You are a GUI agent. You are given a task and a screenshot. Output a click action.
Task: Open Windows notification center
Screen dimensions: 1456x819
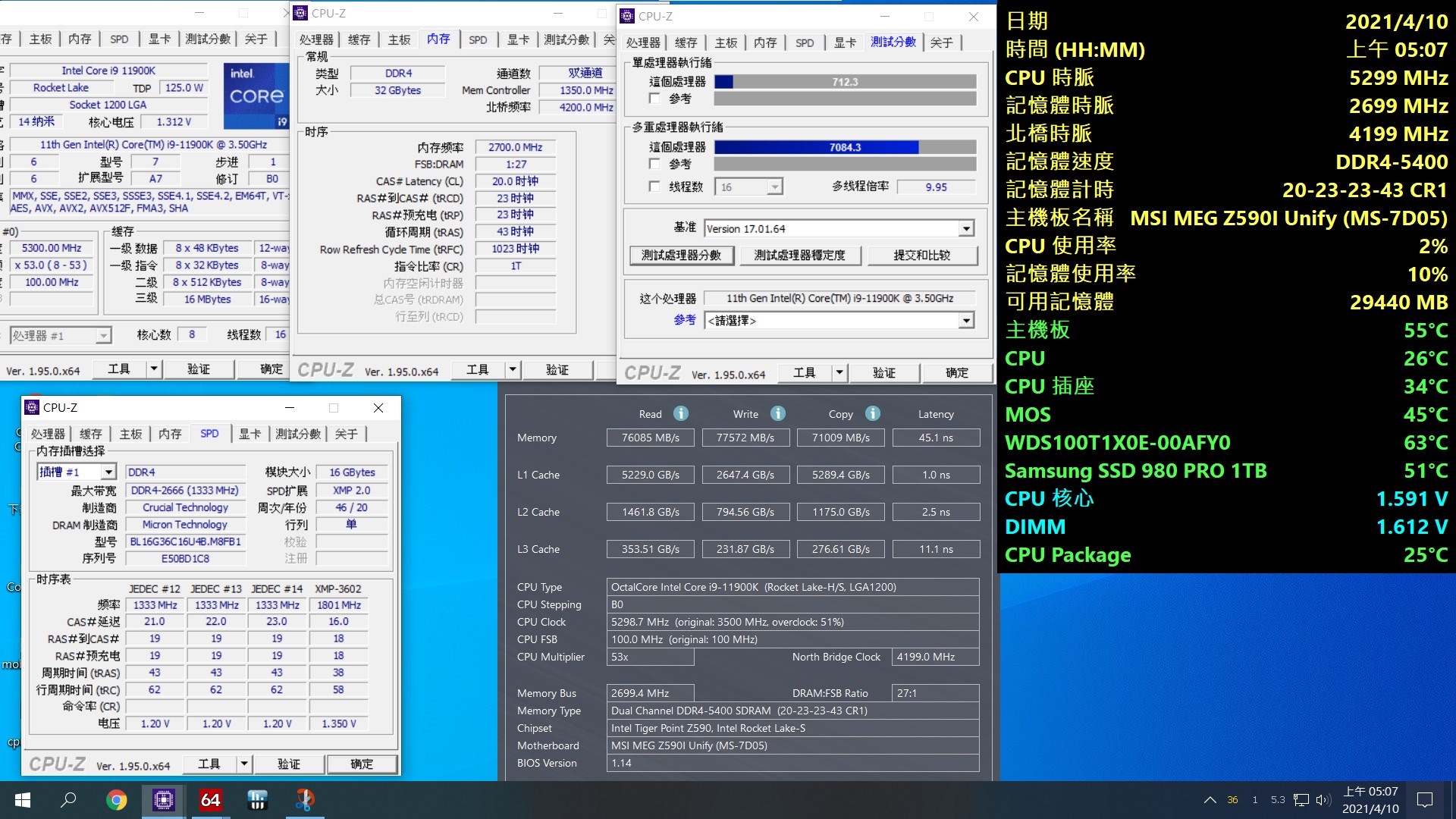1425,800
